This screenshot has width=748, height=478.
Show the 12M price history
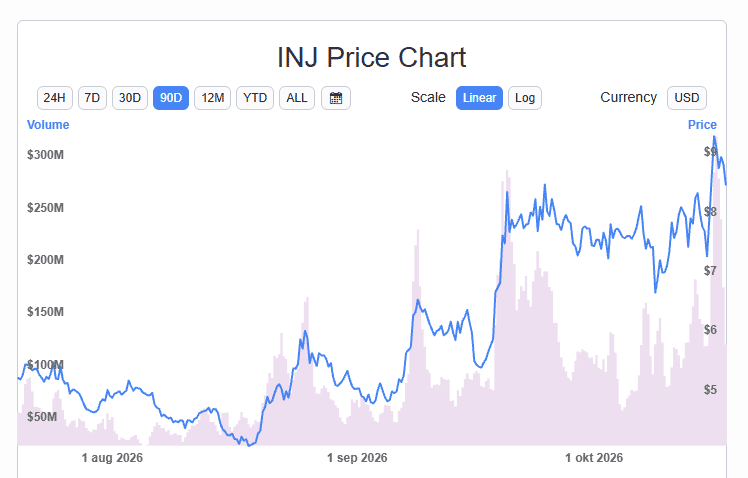tap(213, 98)
